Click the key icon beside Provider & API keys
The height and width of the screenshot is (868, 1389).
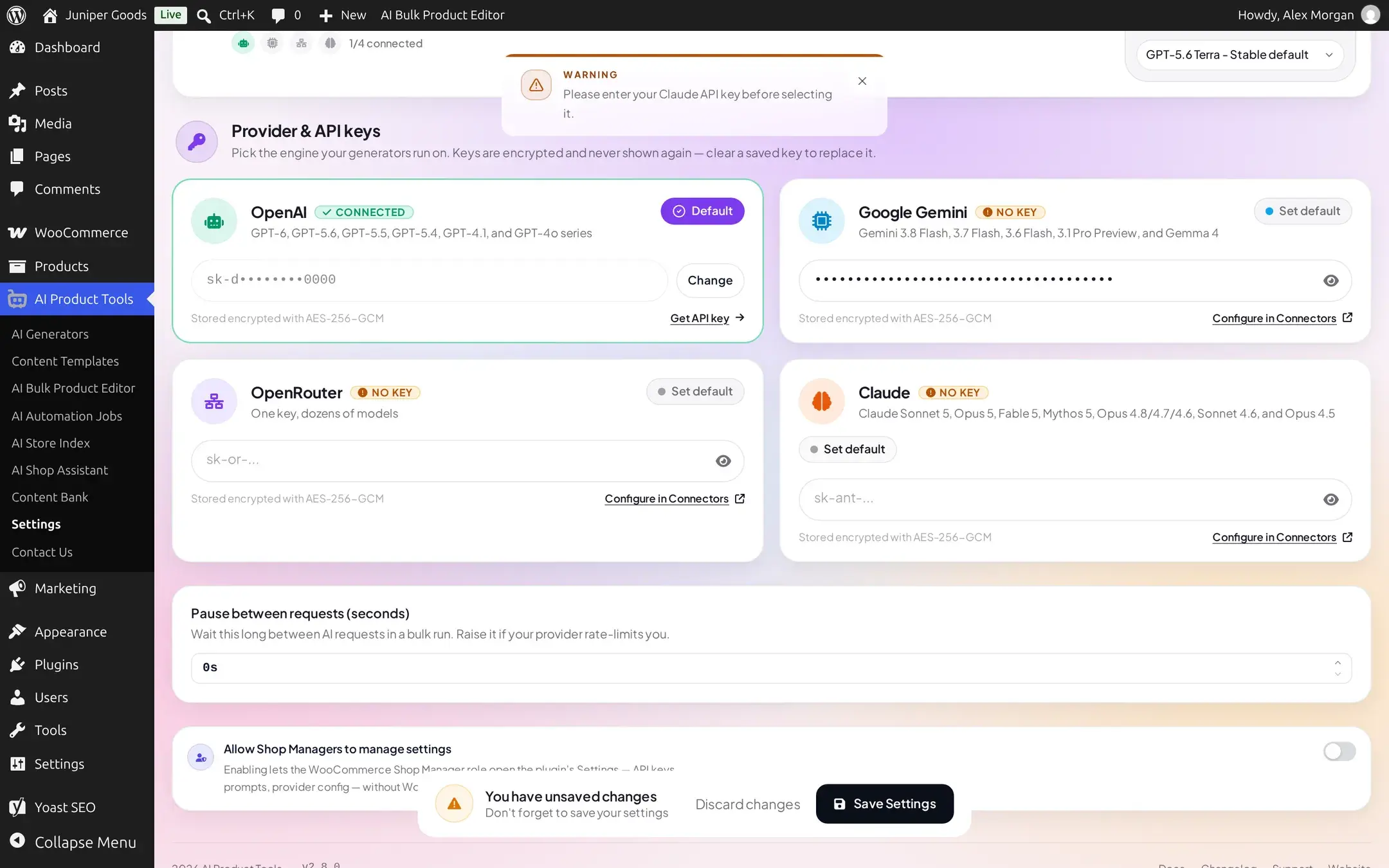tap(197, 141)
